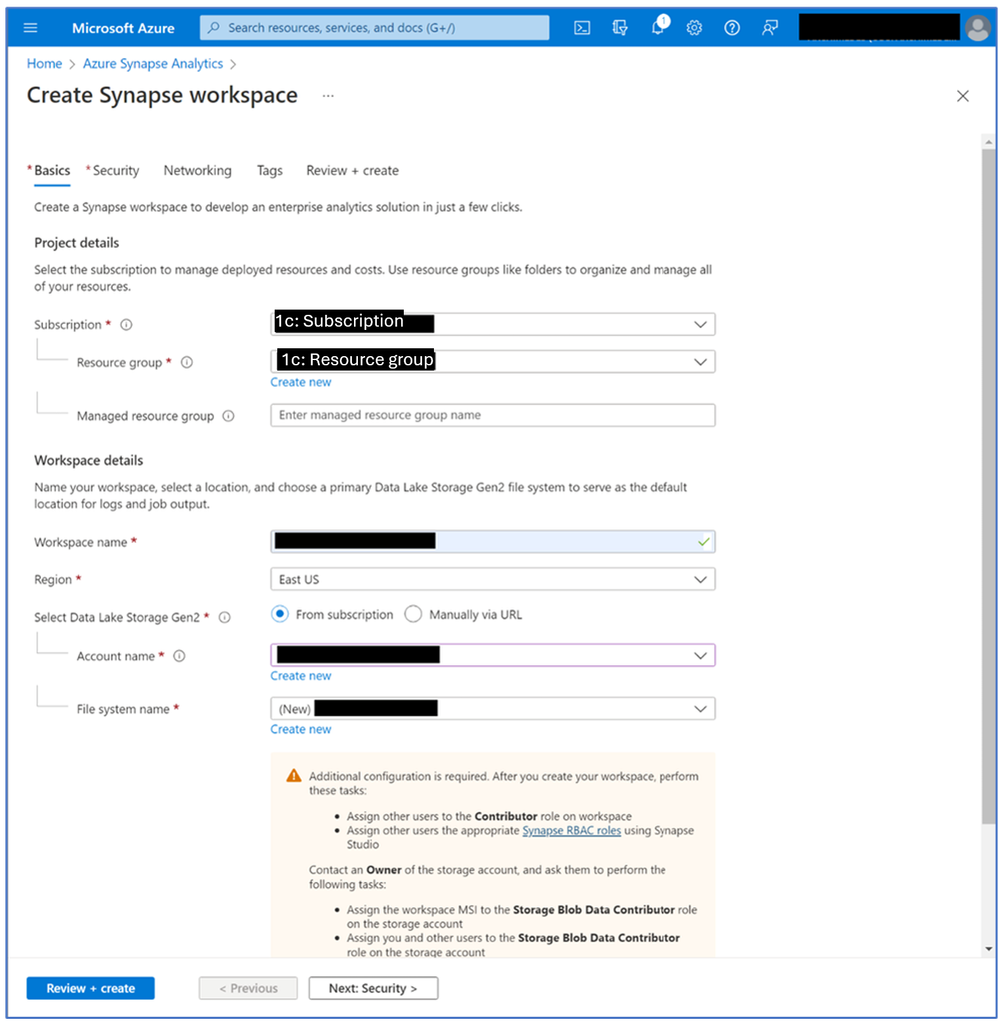Click the vertical scrollbar thumb
This screenshot has height=1021, width=999.
[988, 488]
